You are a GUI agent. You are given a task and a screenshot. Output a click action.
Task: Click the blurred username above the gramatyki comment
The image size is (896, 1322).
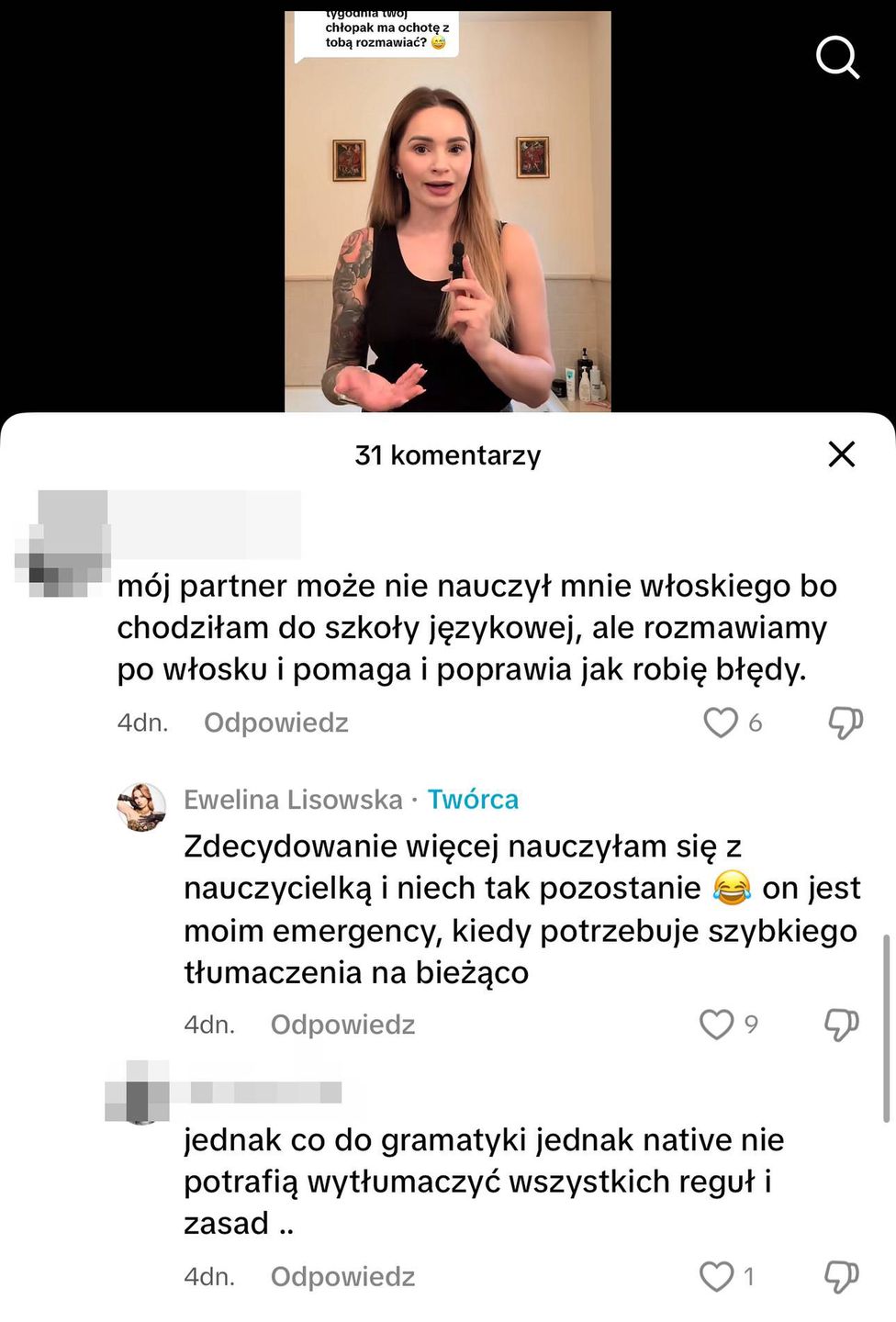click(x=265, y=1092)
